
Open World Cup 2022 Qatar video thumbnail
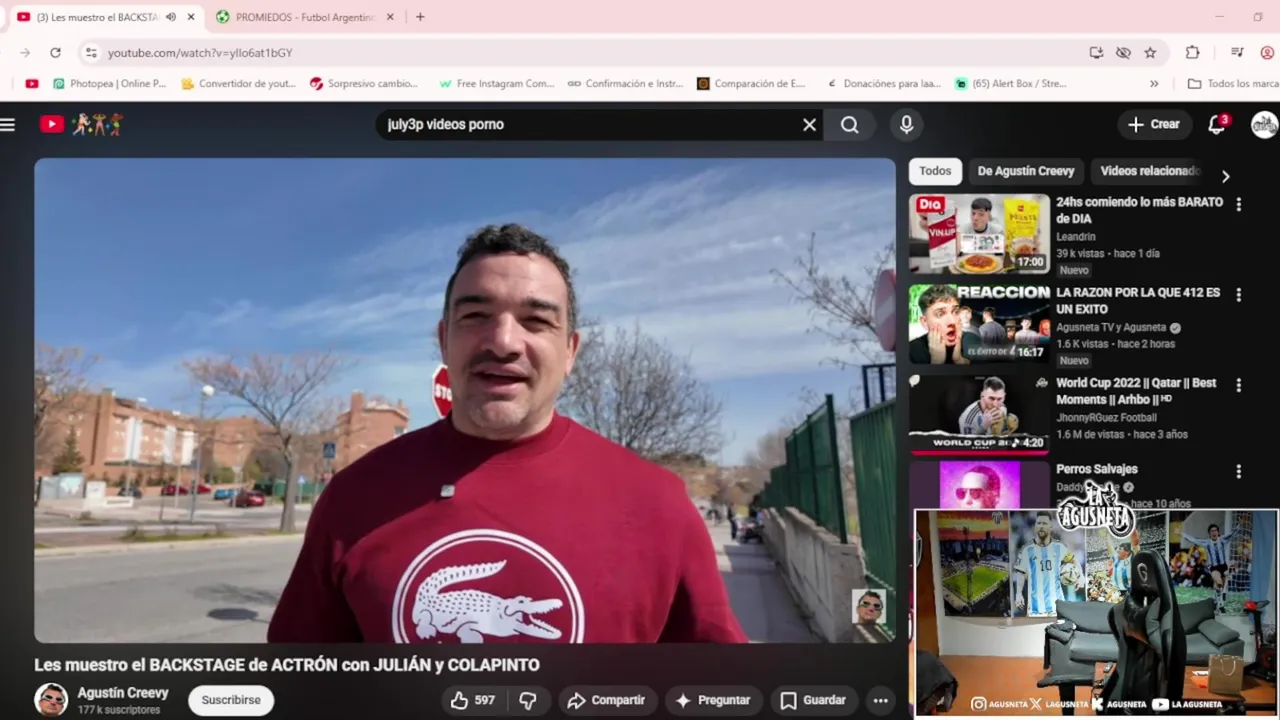coord(979,415)
